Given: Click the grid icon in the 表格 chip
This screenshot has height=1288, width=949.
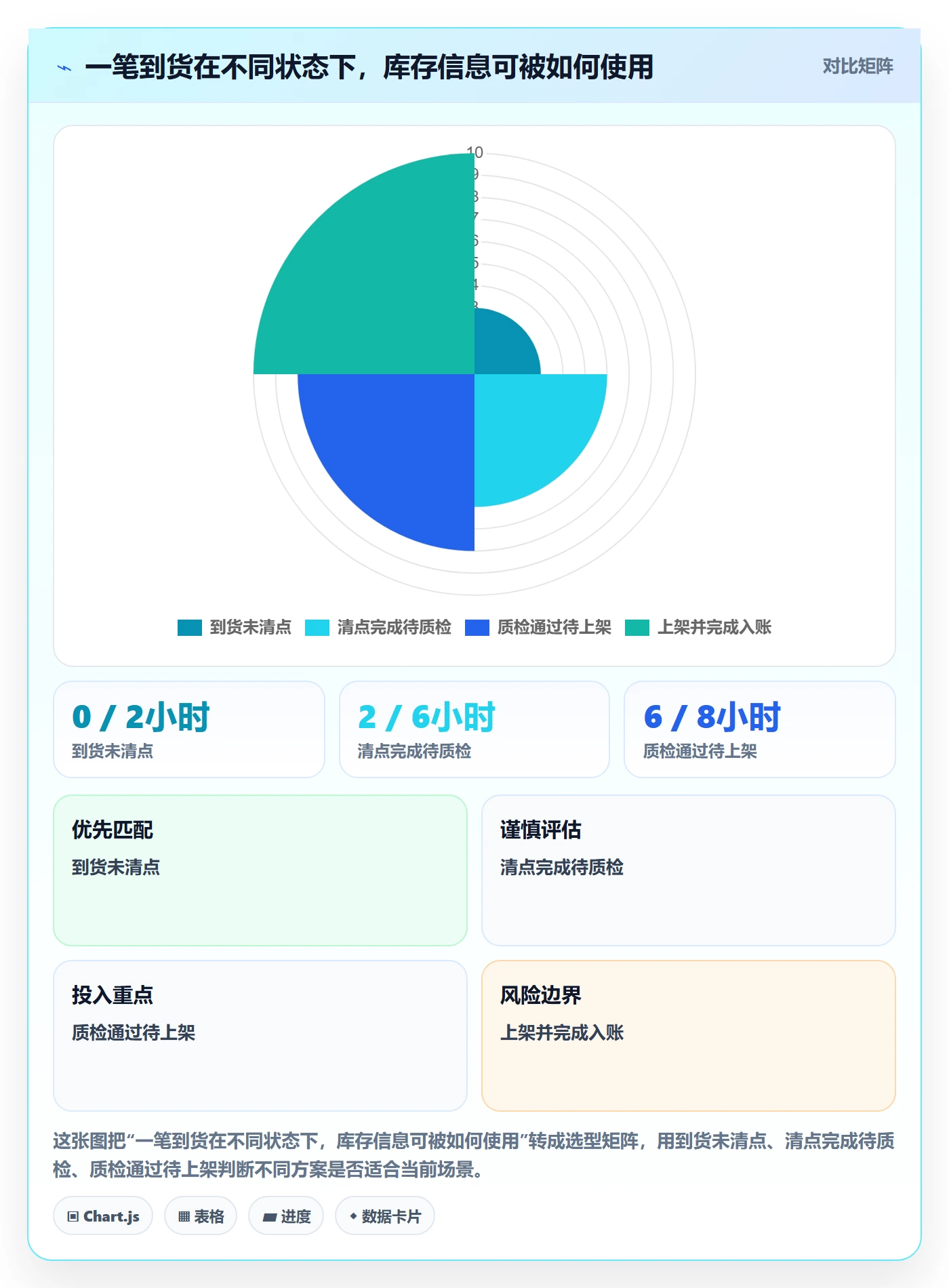Looking at the screenshot, I should pyautogui.click(x=184, y=1217).
